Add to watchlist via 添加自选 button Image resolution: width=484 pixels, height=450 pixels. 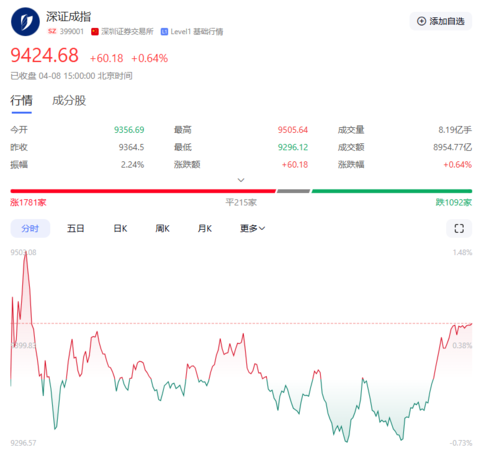point(440,21)
